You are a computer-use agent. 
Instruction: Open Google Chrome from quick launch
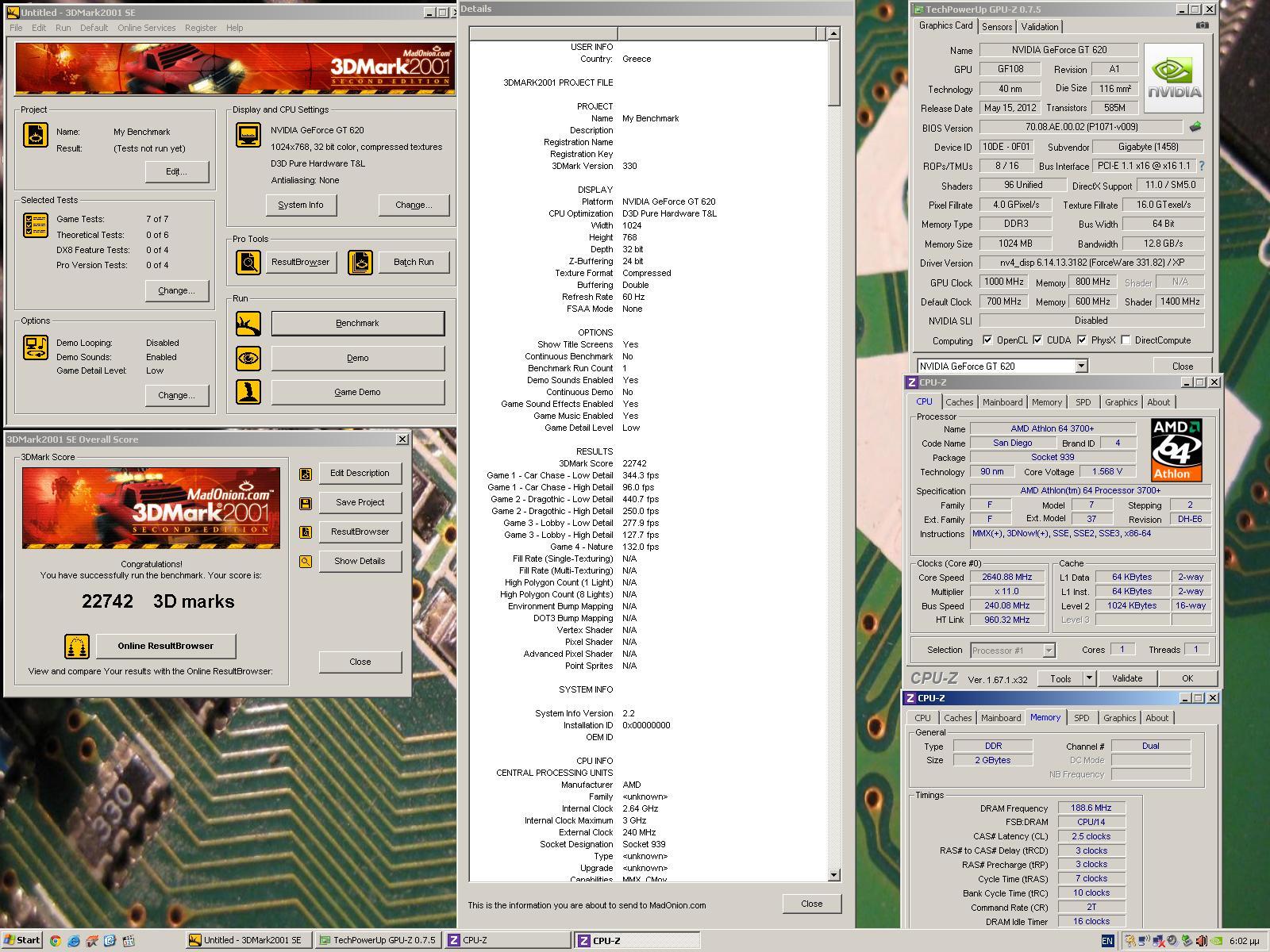(x=55, y=941)
